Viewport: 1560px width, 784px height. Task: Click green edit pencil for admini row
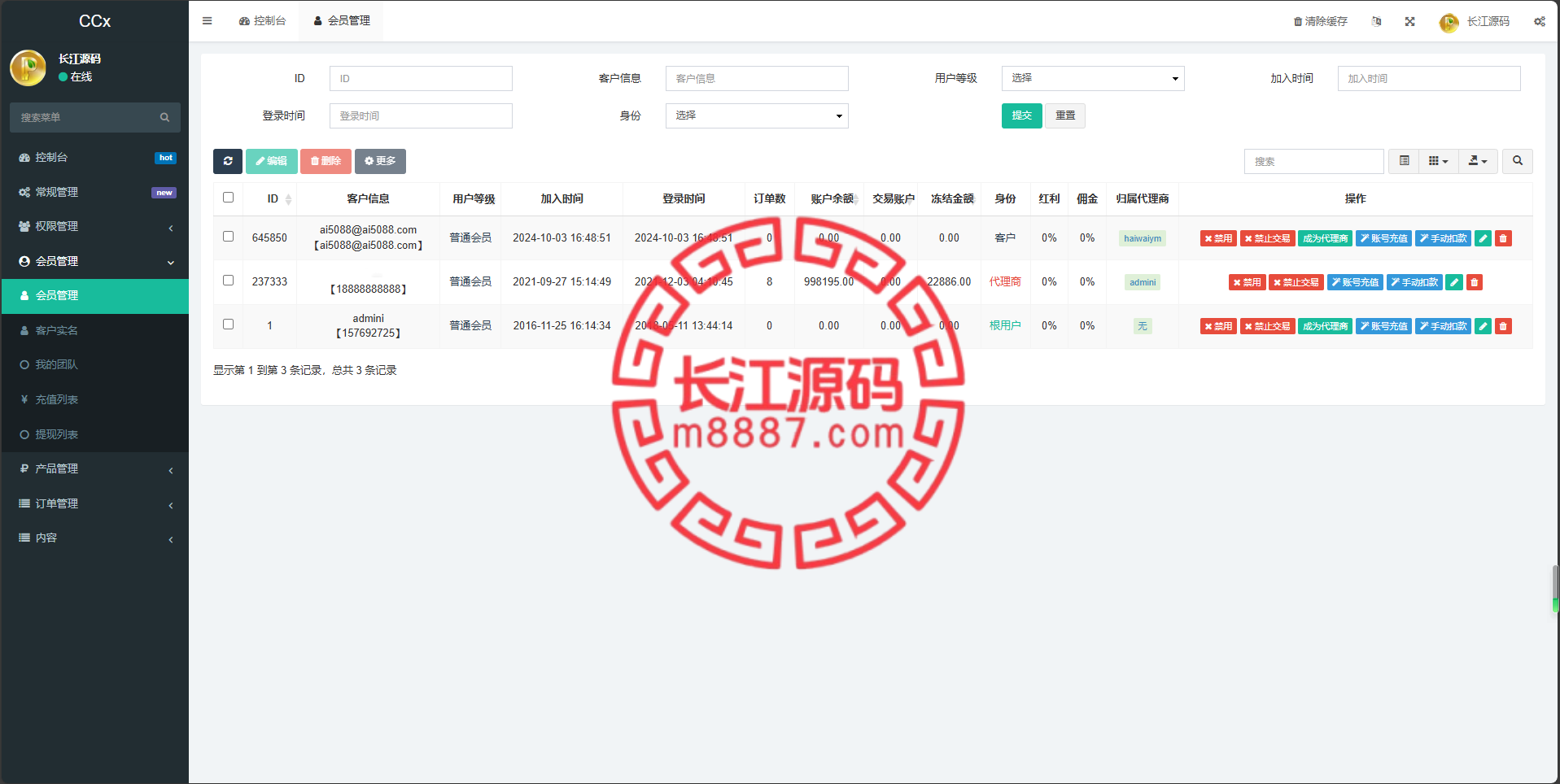1484,326
